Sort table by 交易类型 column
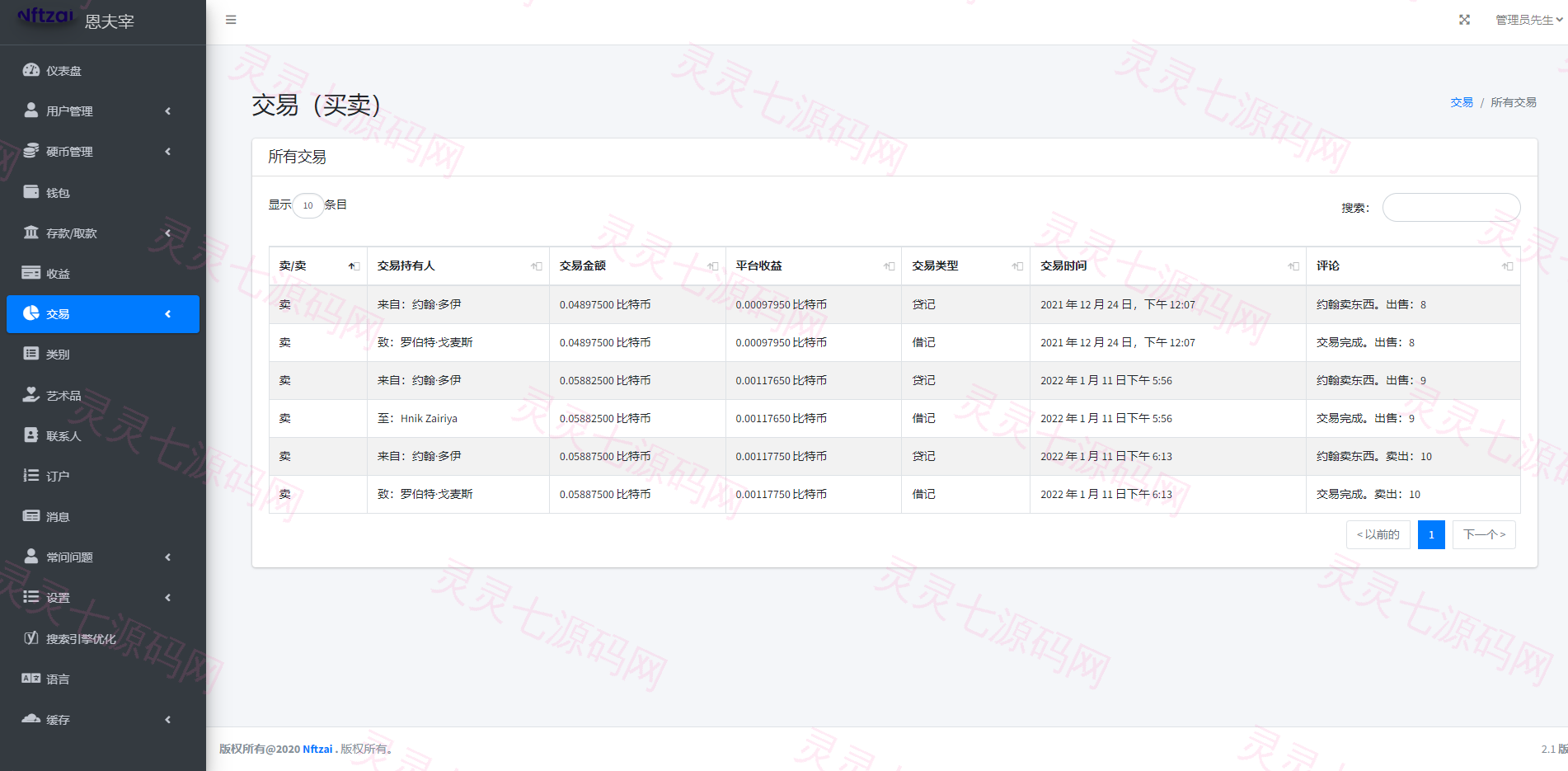 click(966, 266)
